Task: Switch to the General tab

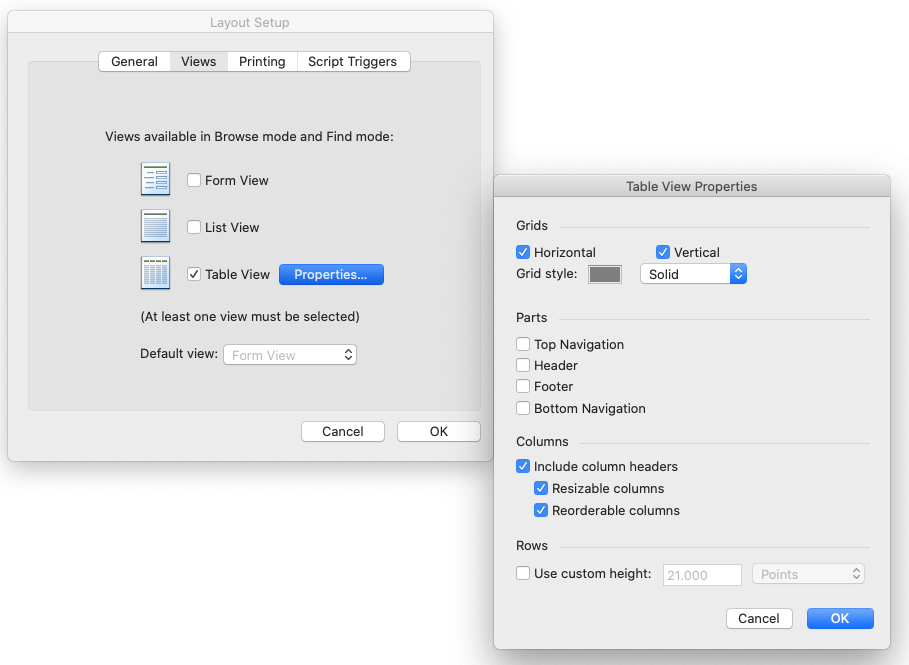Action: click(134, 61)
